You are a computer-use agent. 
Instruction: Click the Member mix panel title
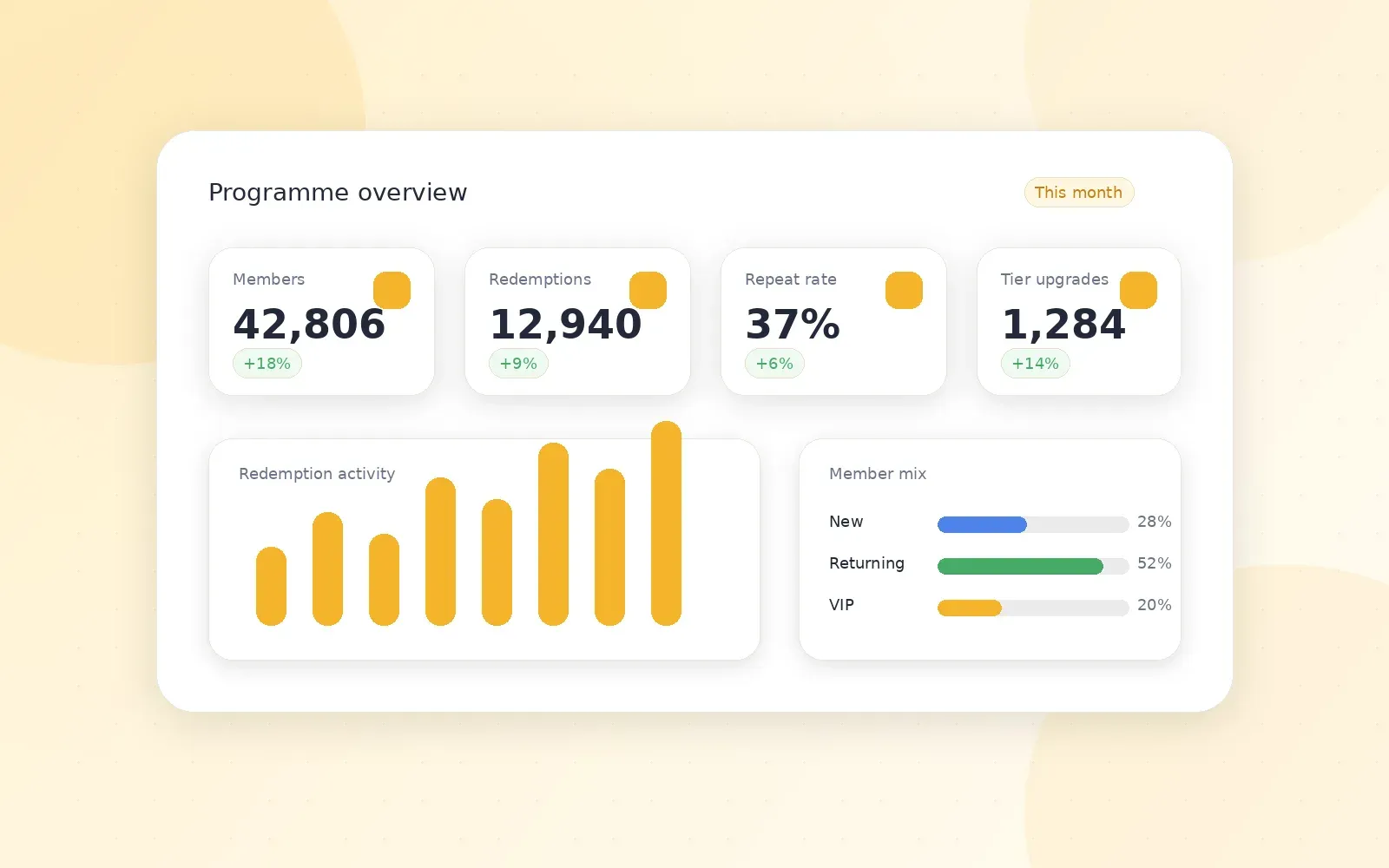[x=878, y=474]
